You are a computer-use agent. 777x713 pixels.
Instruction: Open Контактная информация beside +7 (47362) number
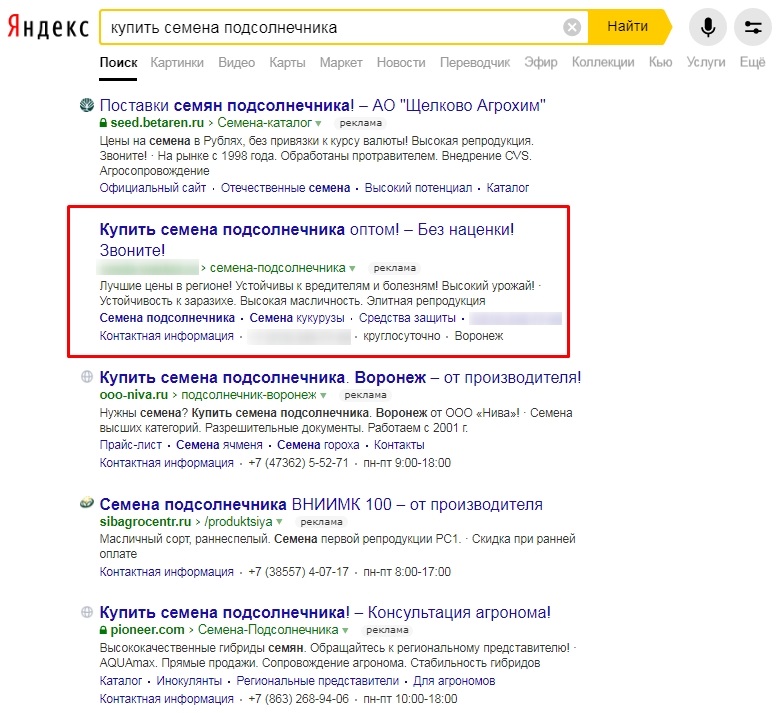click(166, 462)
